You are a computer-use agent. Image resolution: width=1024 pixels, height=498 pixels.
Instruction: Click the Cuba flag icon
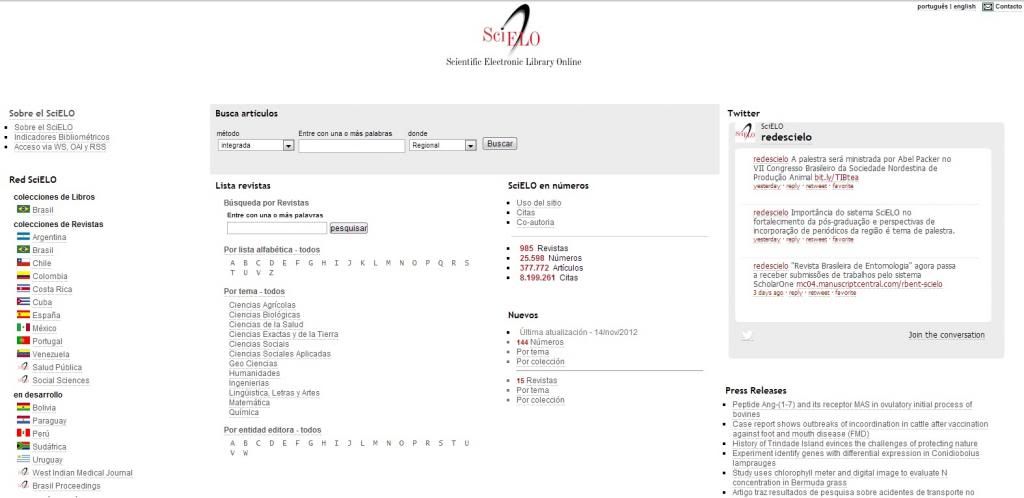point(24,302)
